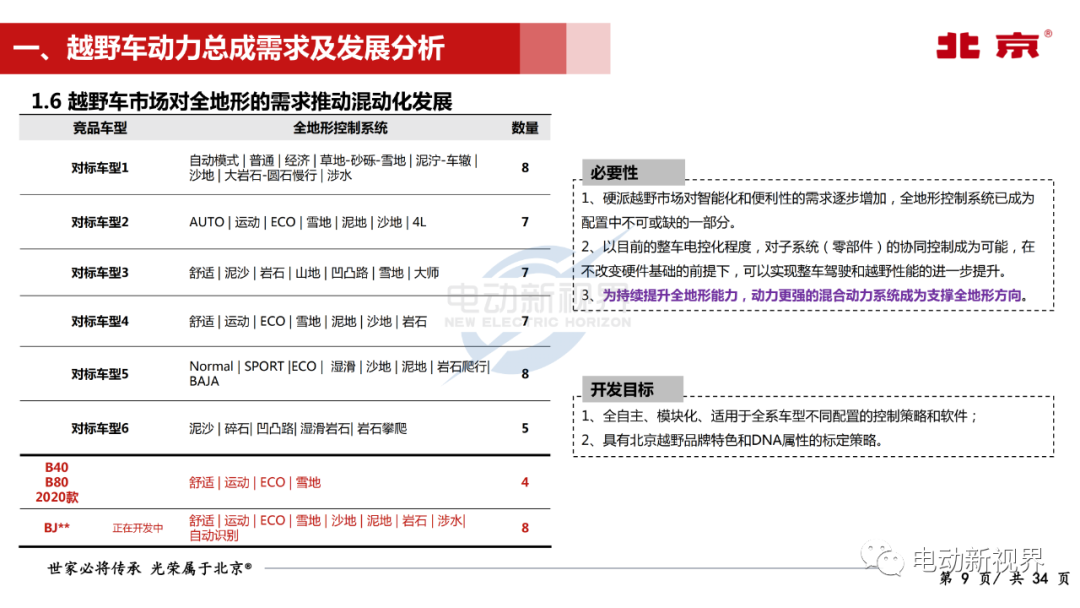
Task: Select the subtitle 1.6 越野车市场对全地形的需求推动混动化发展
Action: click(x=242, y=101)
